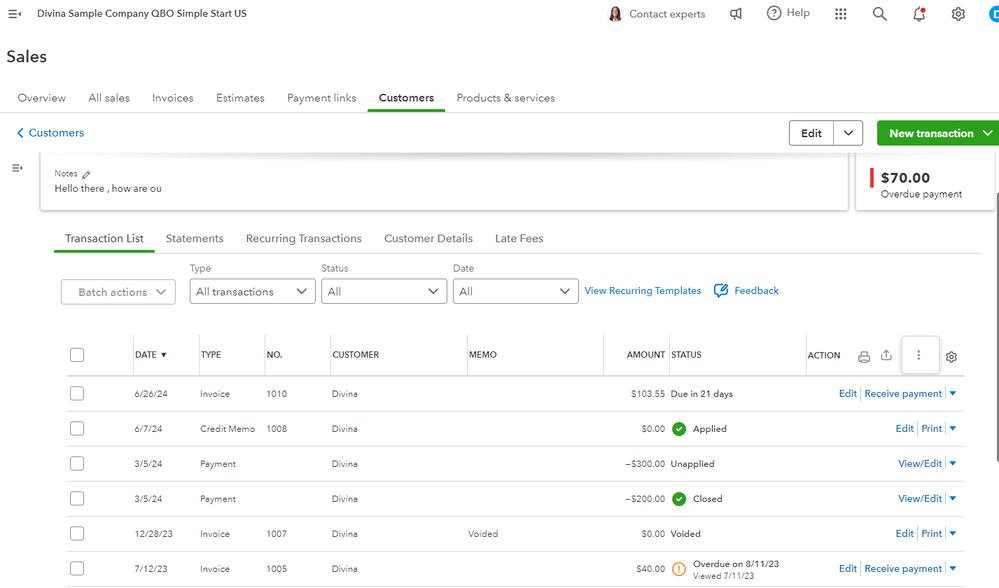999x588 pixels.
Task: Go to the Invoices tab
Action: (x=172, y=98)
